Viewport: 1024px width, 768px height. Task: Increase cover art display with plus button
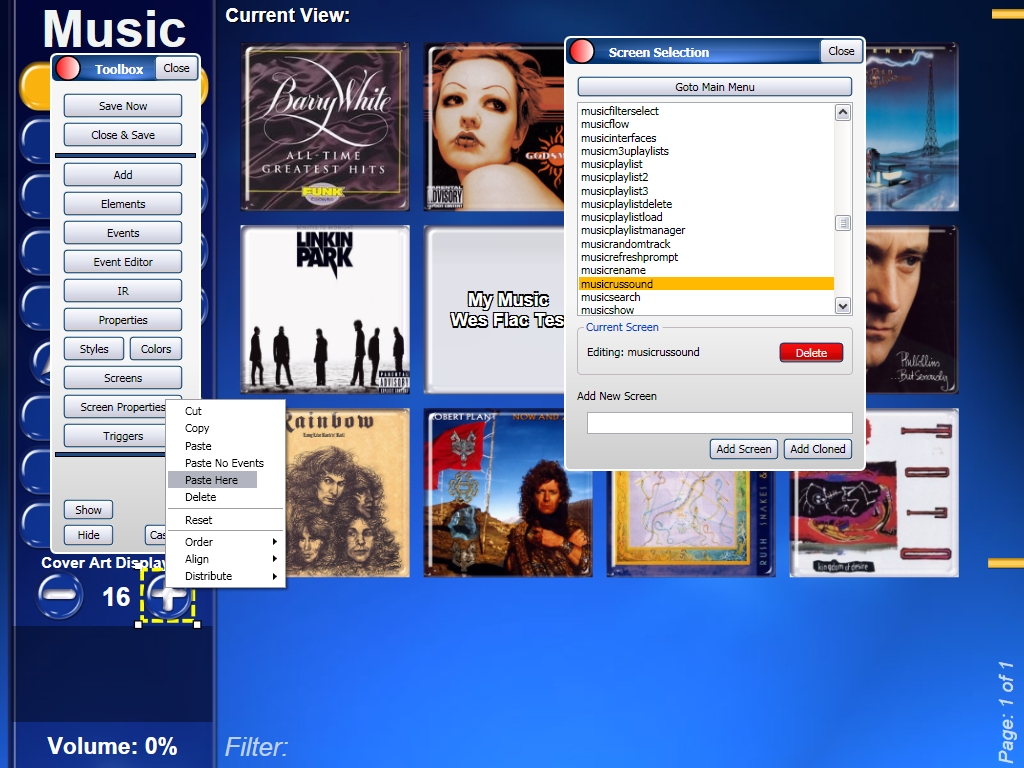(168, 596)
